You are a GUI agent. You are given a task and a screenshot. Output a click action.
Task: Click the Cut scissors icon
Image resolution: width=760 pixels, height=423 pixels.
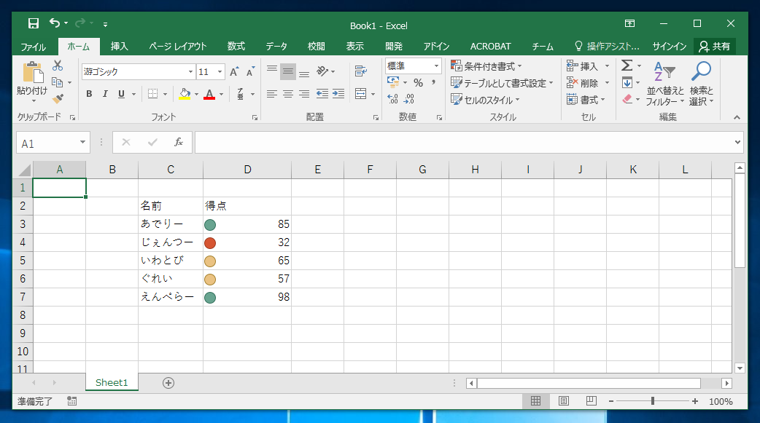tap(58, 65)
